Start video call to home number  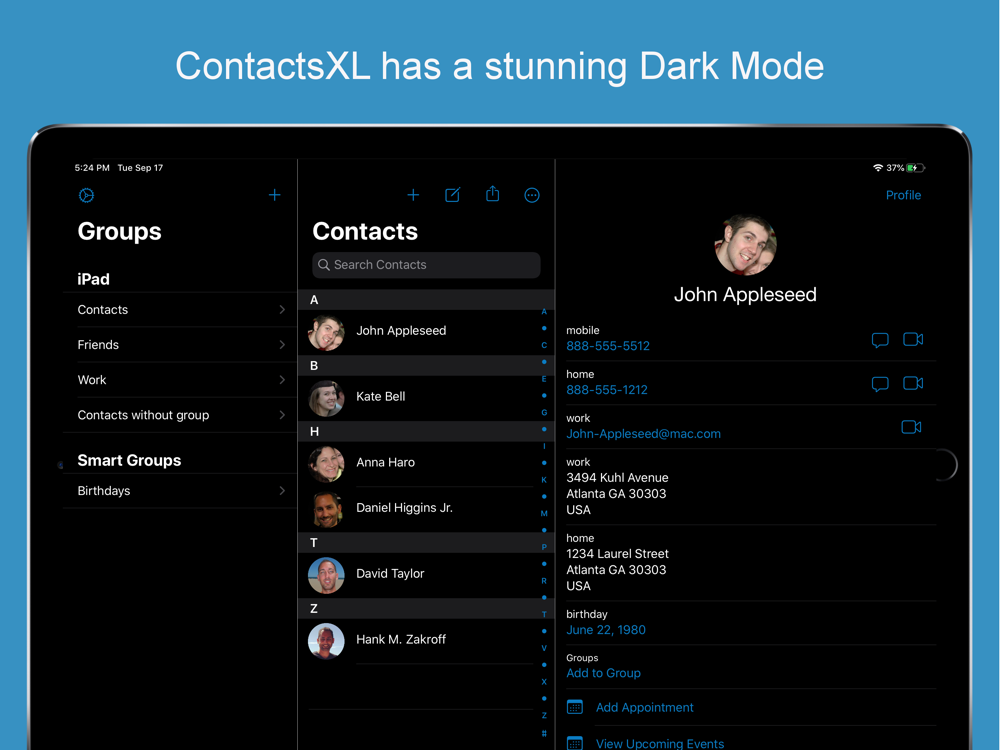click(913, 383)
